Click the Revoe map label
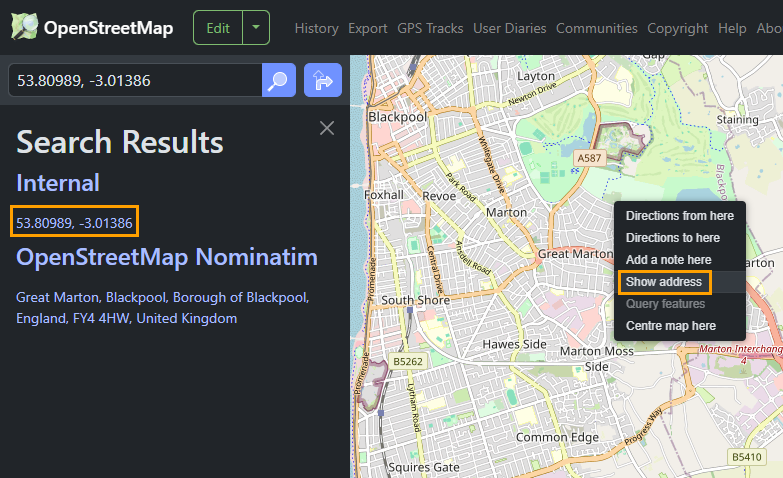 439,196
